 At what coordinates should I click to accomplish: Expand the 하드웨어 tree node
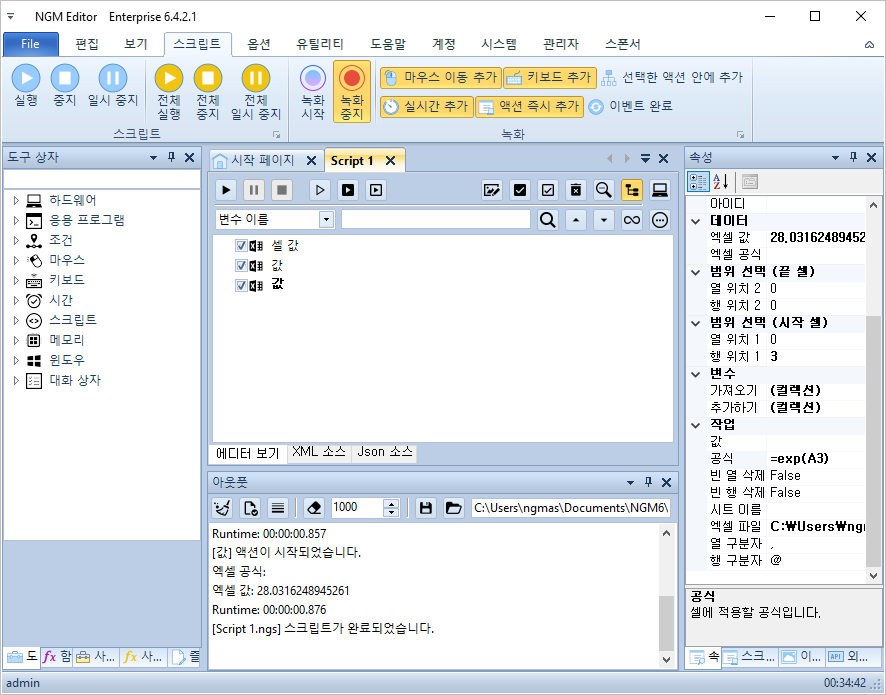(16, 200)
